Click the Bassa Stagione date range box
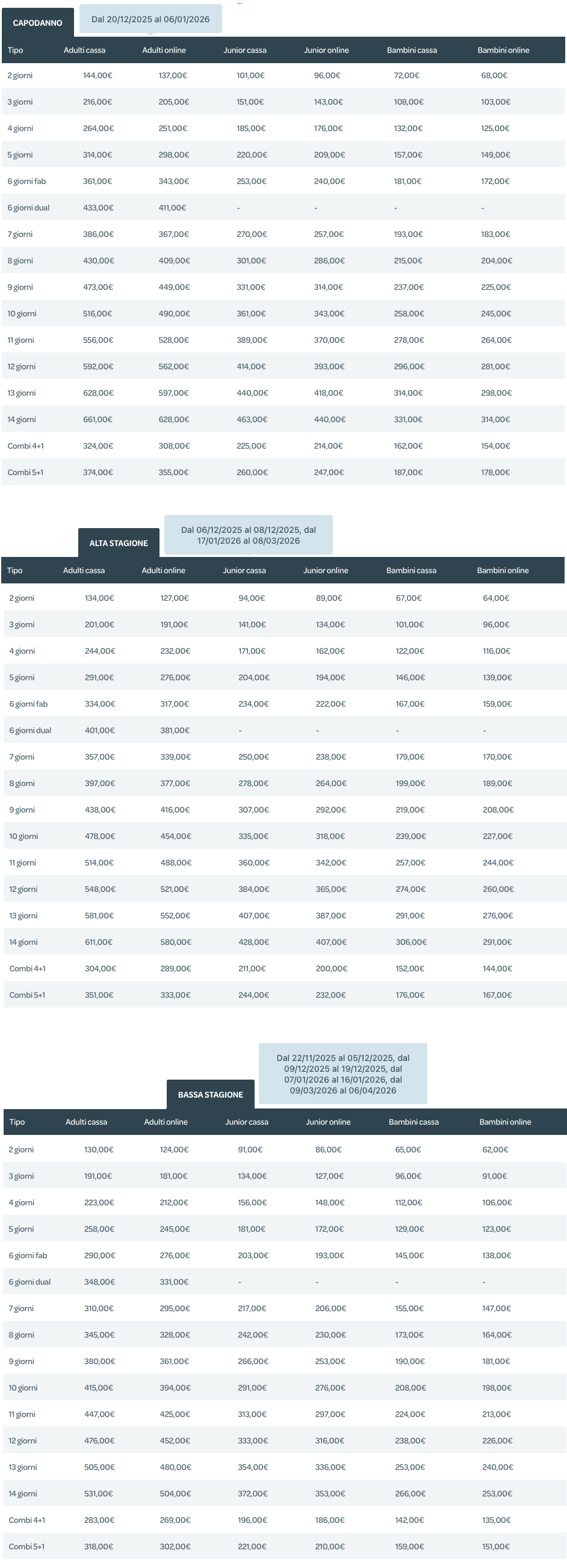The height and width of the screenshot is (1568, 567). 343,1074
